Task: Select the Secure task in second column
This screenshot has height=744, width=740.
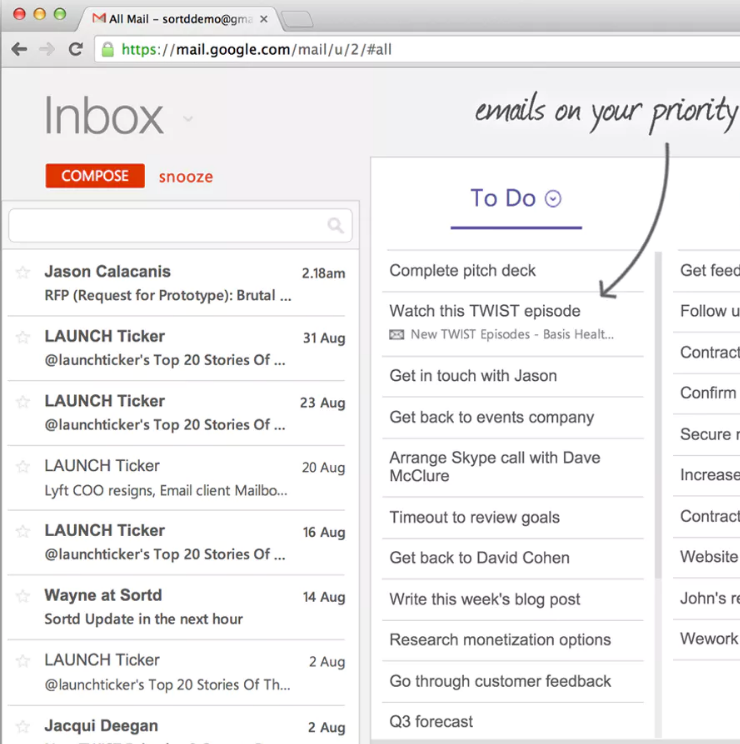Action: click(707, 435)
